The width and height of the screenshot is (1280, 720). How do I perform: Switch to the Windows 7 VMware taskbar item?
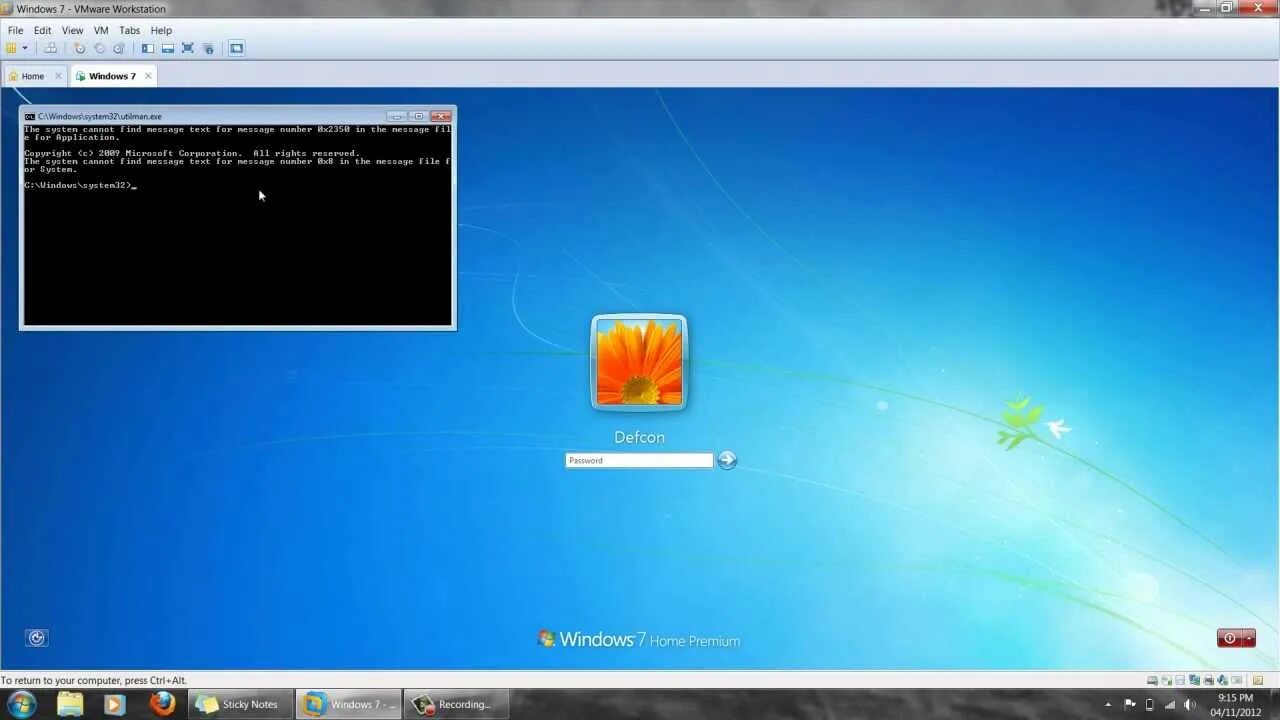(x=349, y=704)
